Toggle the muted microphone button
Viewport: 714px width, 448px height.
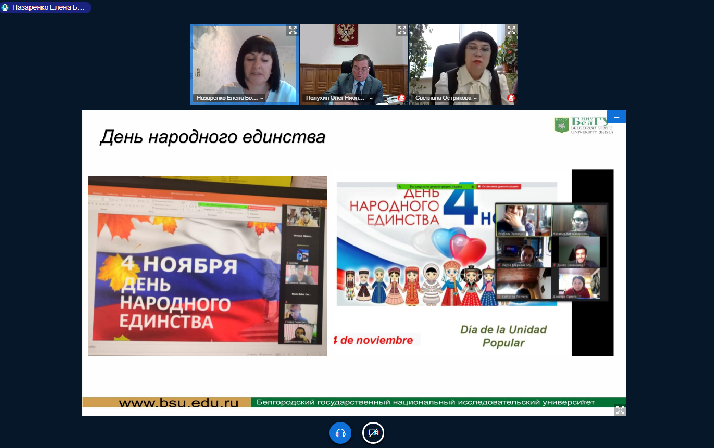point(373,432)
